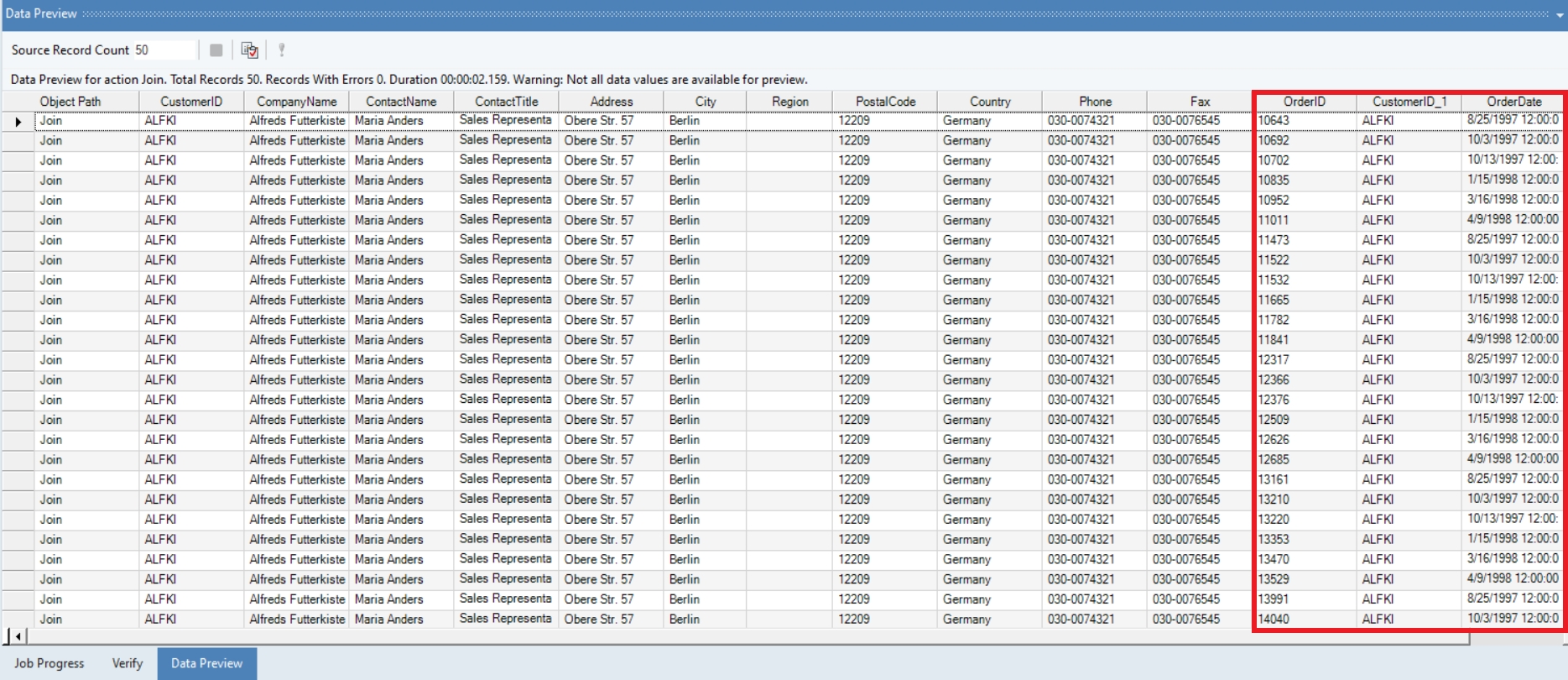1568x680 pixels.
Task: Click the CustomerID_1 column header
Action: (1409, 102)
